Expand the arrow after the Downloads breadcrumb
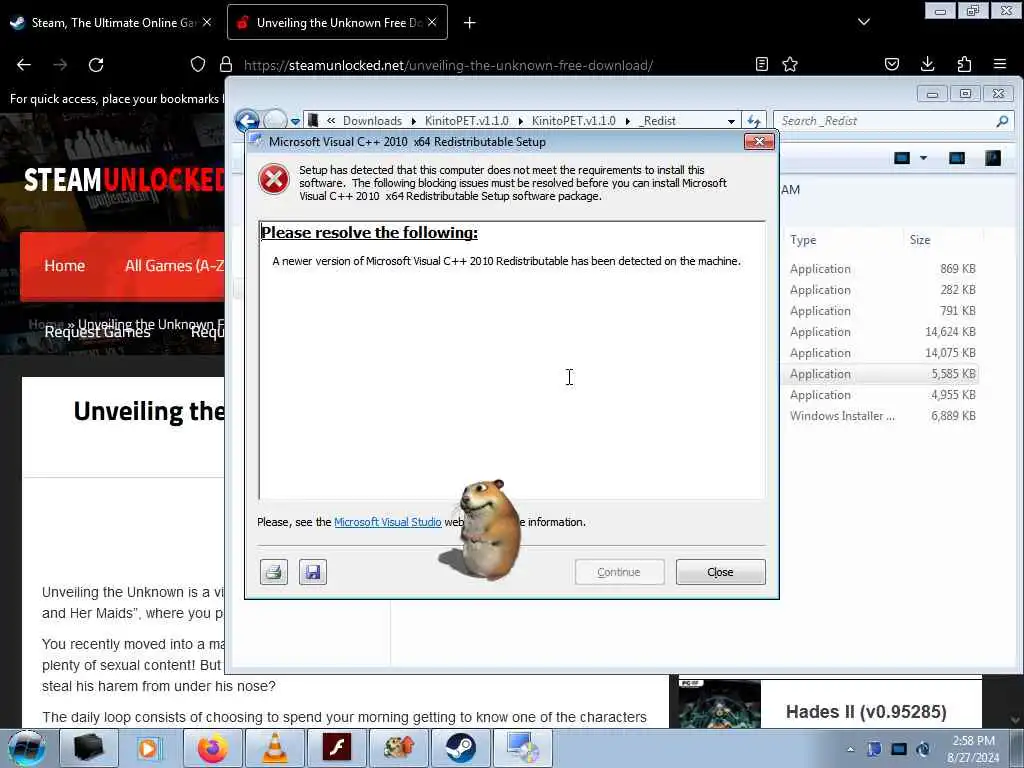The height and width of the screenshot is (768, 1024). coord(413,121)
